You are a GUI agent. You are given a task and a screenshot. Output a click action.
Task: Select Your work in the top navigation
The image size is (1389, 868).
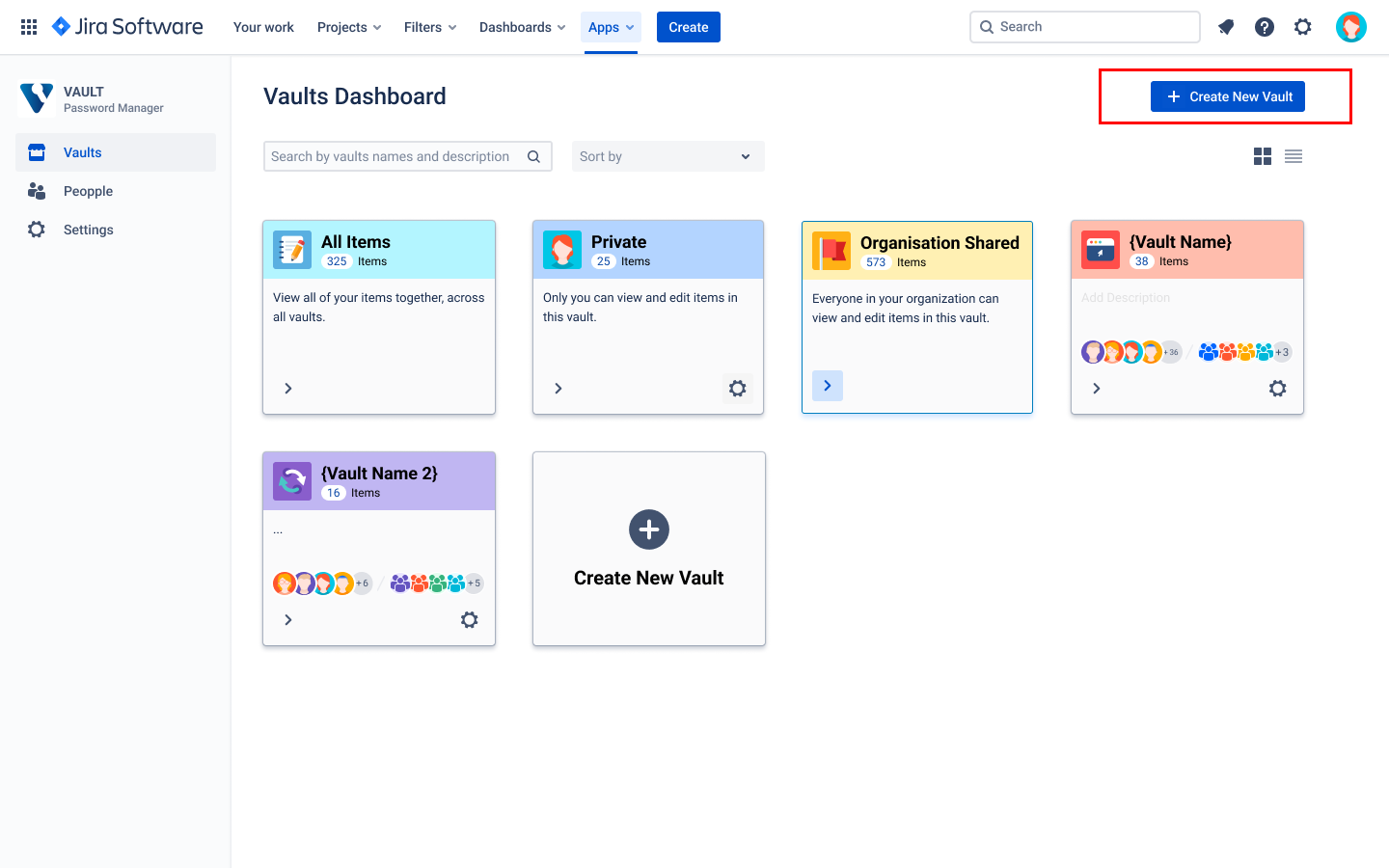pos(262,26)
